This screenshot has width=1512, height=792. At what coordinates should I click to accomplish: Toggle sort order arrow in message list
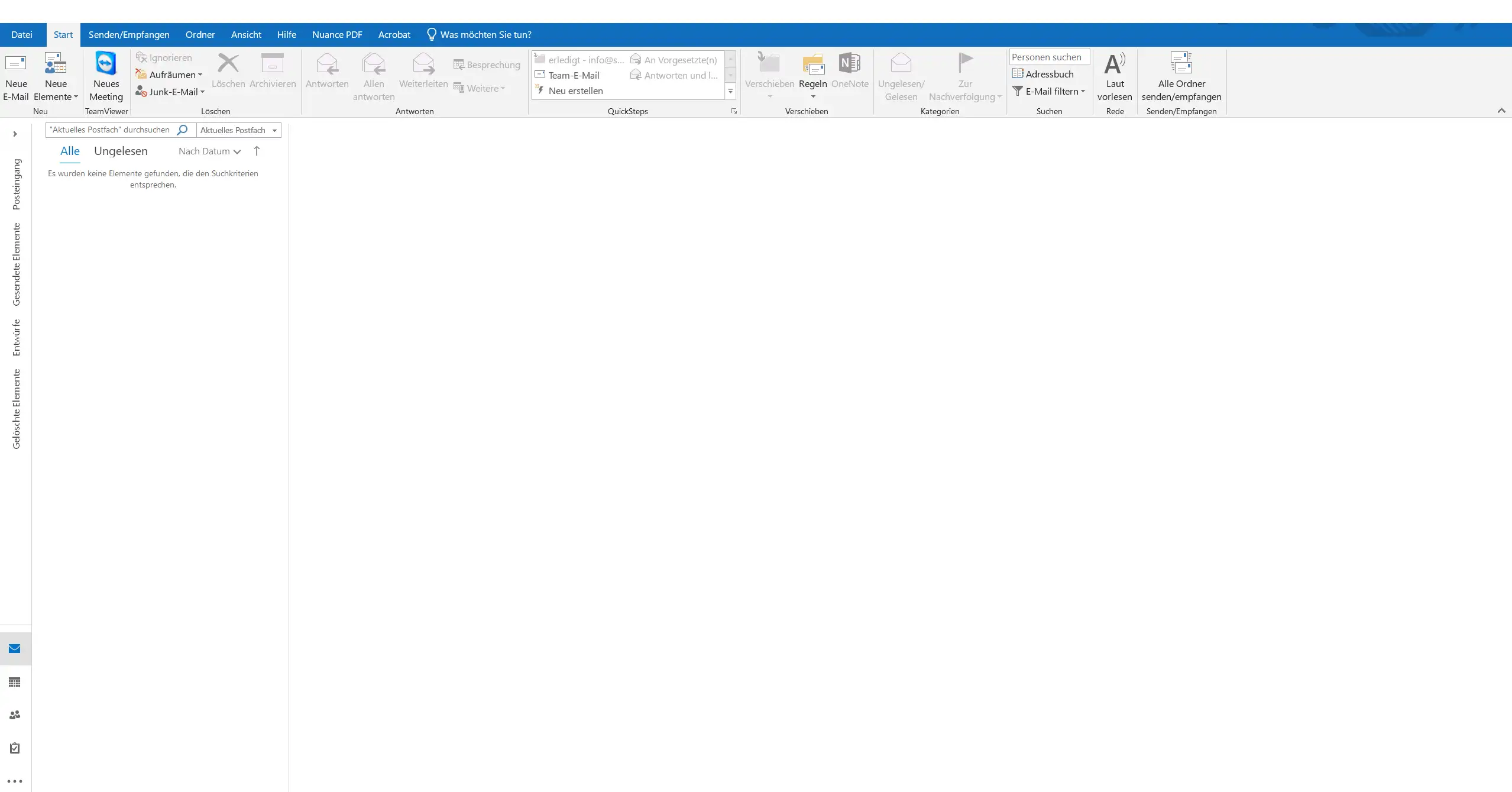(x=257, y=151)
